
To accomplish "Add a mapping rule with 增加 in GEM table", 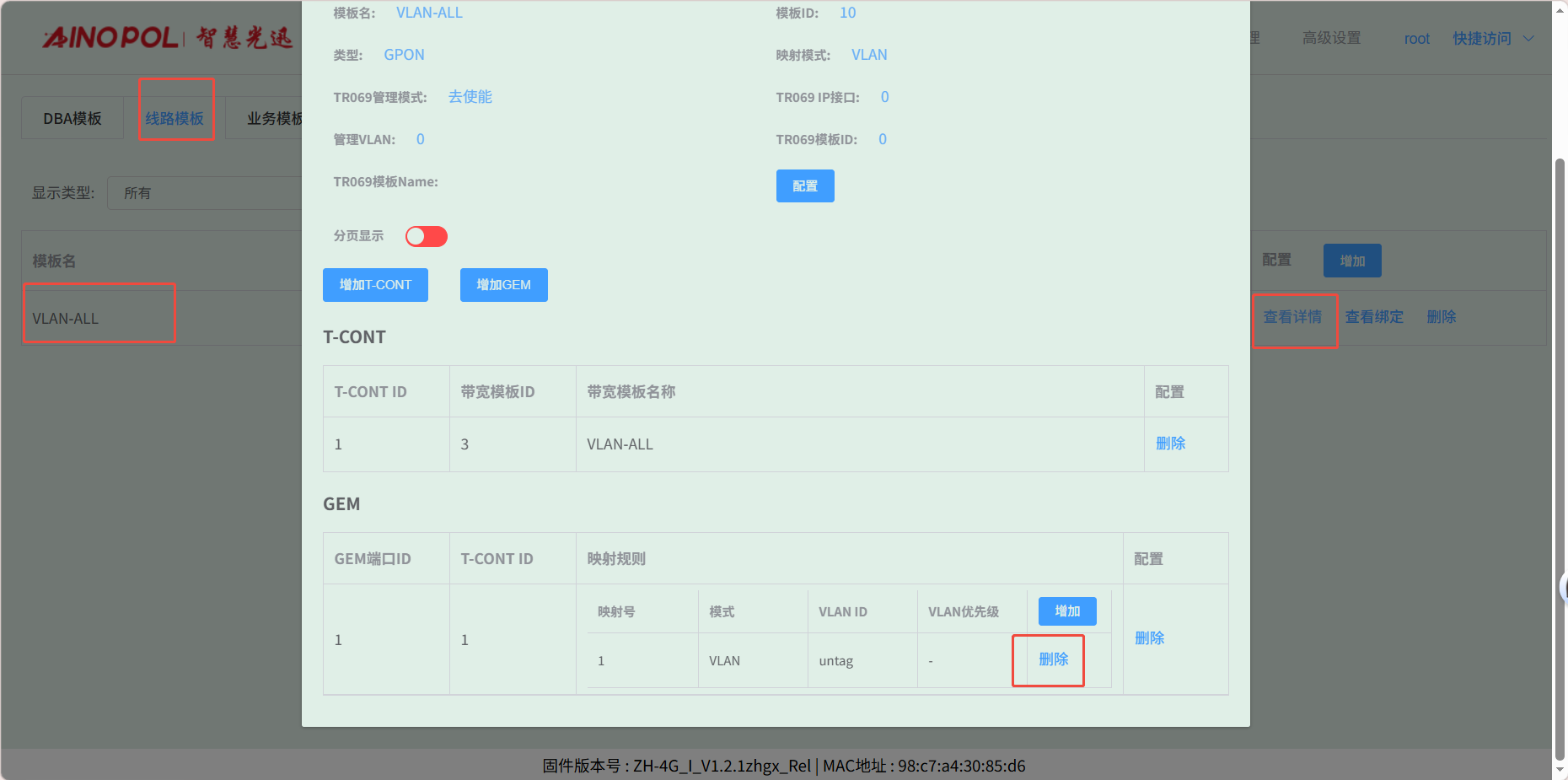I will tap(1066, 611).
